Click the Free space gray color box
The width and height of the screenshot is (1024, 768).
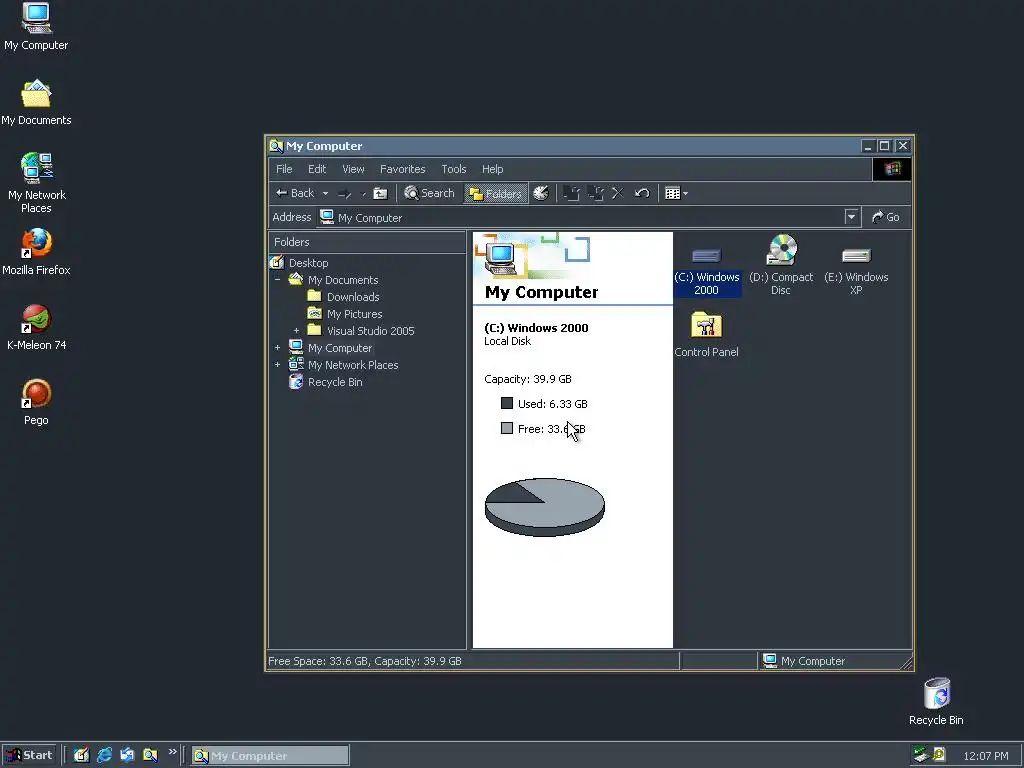coord(507,428)
